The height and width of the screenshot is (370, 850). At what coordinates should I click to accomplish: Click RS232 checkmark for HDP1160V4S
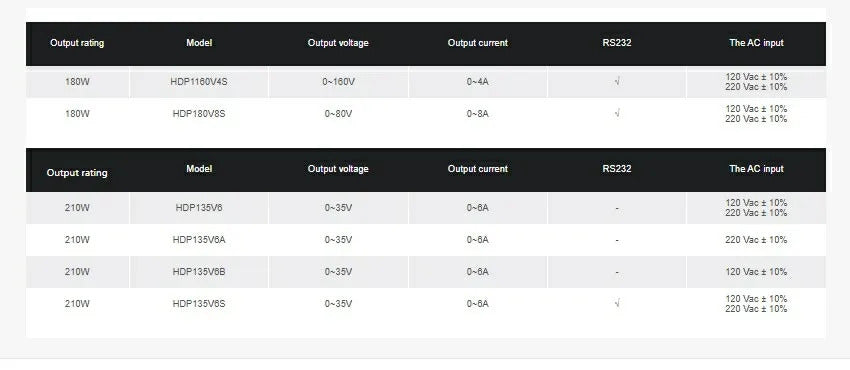pos(617,82)
